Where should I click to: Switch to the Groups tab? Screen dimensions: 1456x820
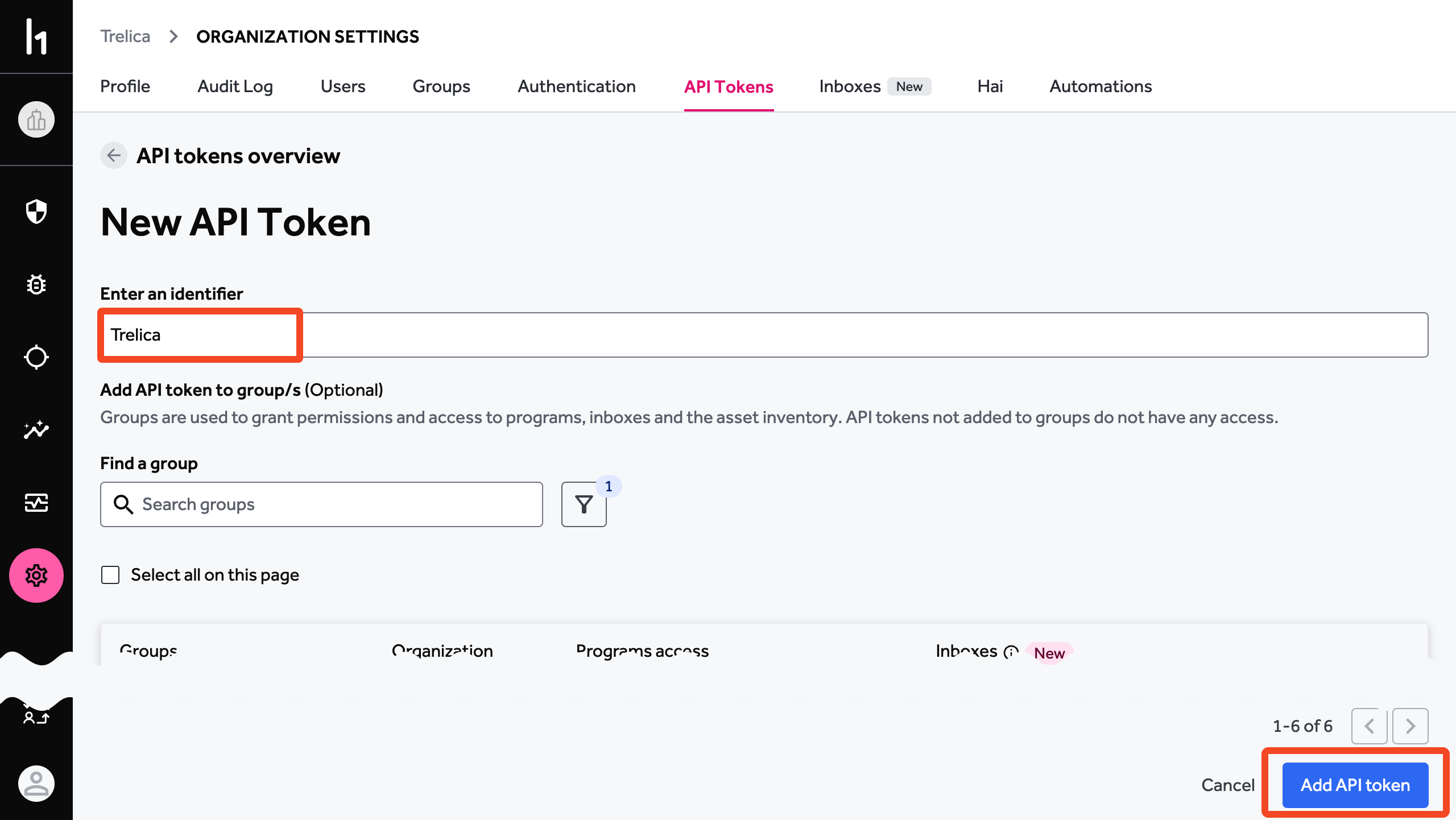click(441, 86)
